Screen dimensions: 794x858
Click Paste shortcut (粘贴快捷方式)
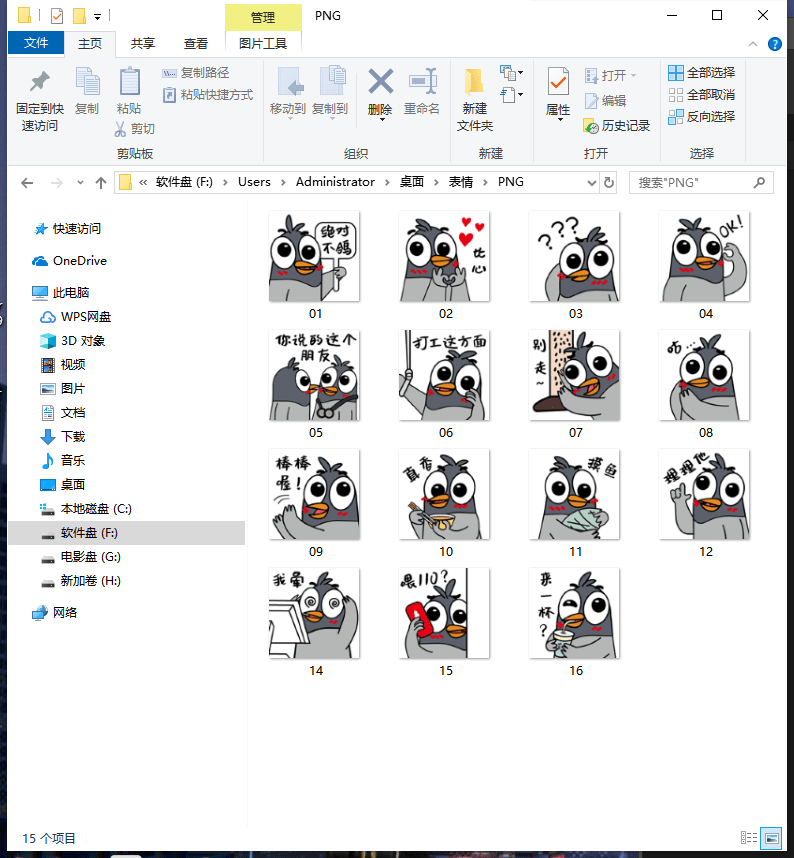coord(208,95)
